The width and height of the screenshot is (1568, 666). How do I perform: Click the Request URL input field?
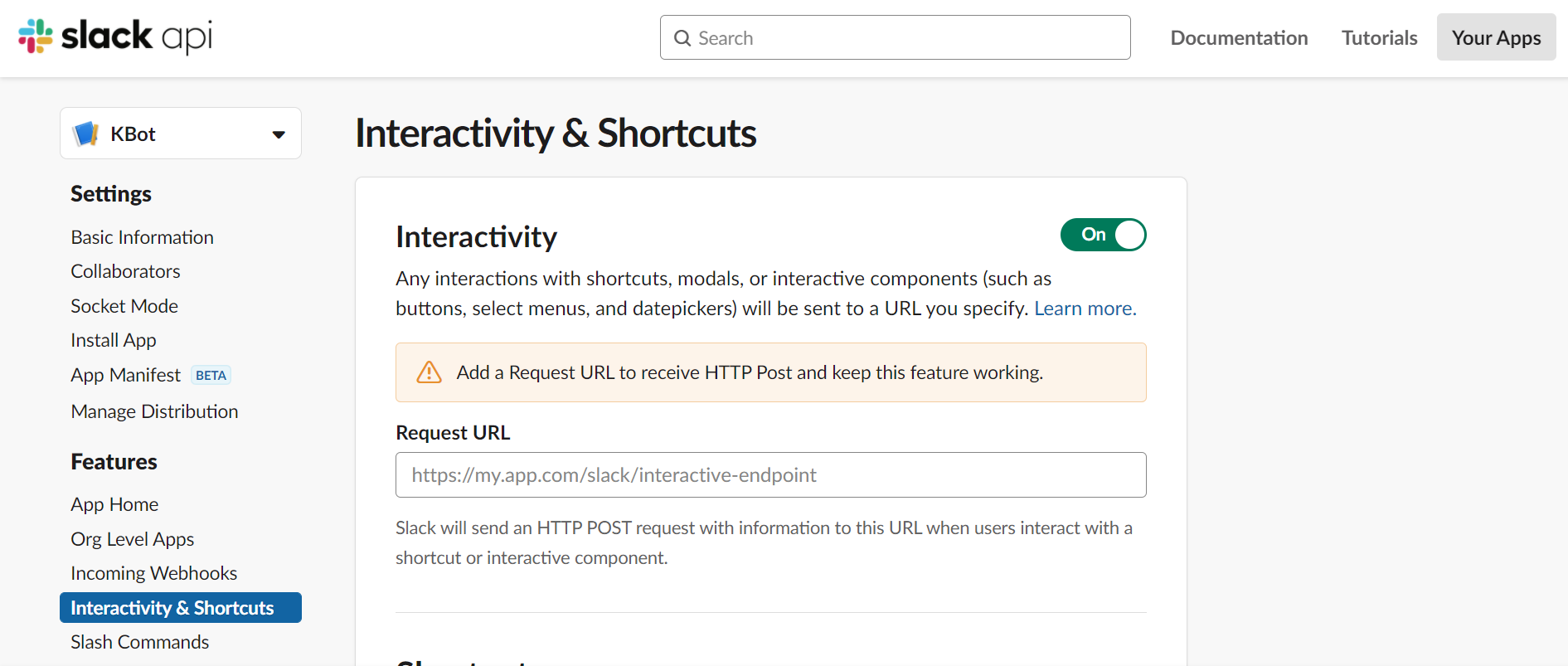click(x=771, y=474)
